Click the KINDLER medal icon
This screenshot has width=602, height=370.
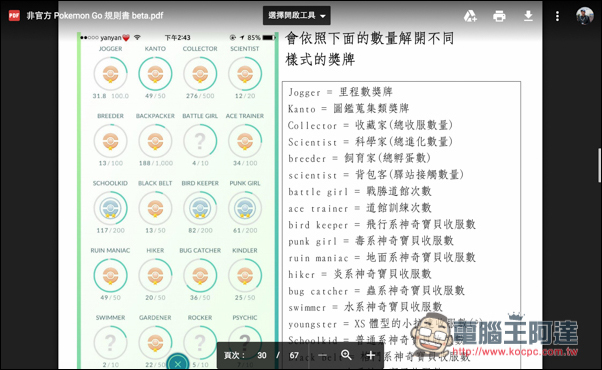[x=245, y=276]
